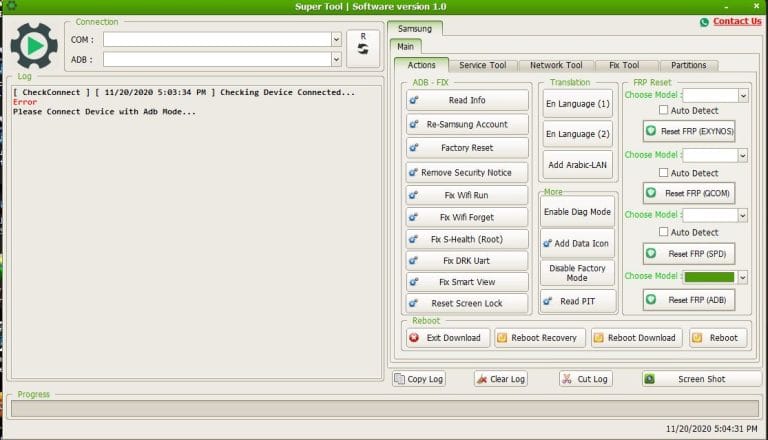Click the camera icon on Screen Shot

click(649, 379)
